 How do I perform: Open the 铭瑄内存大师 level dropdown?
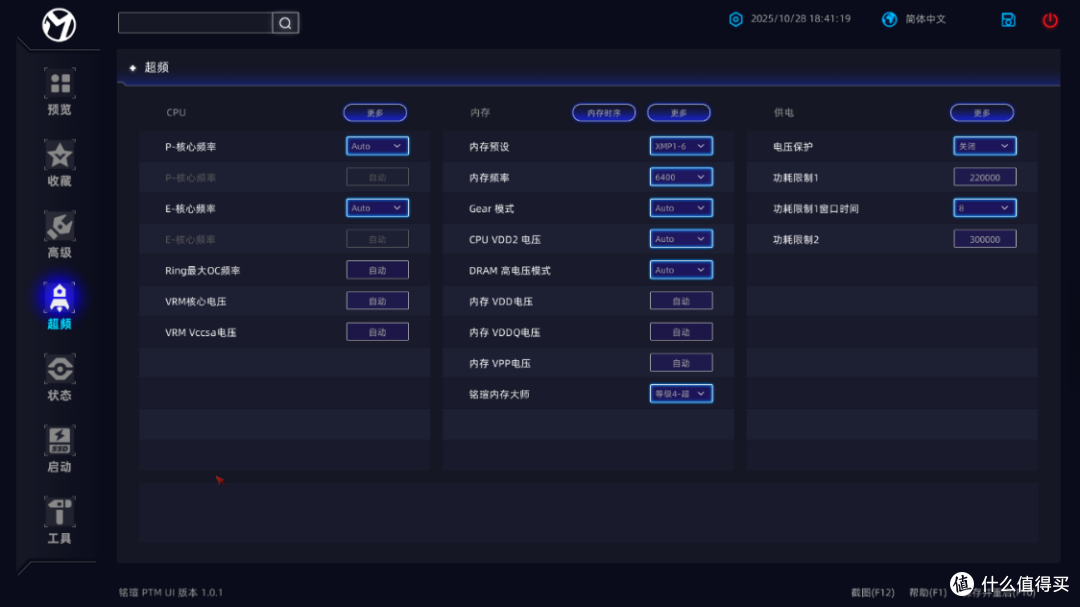click(681, 394)
